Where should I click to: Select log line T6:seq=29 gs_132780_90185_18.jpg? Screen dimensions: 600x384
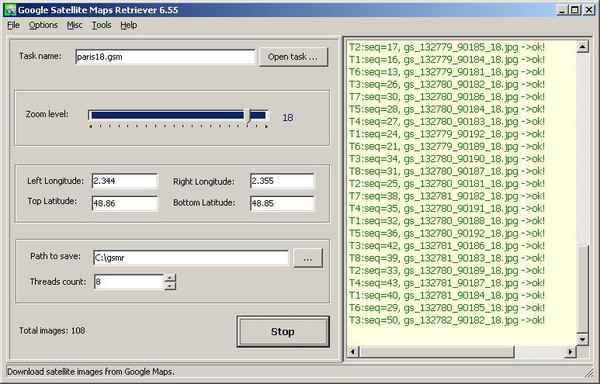tap(446, 308)
